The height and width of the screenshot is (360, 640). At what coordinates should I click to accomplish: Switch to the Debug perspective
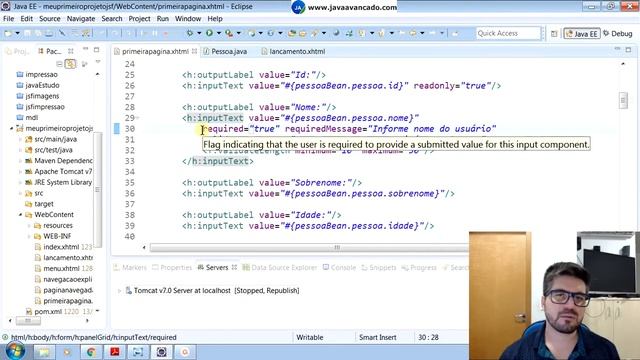pos(618,33)
